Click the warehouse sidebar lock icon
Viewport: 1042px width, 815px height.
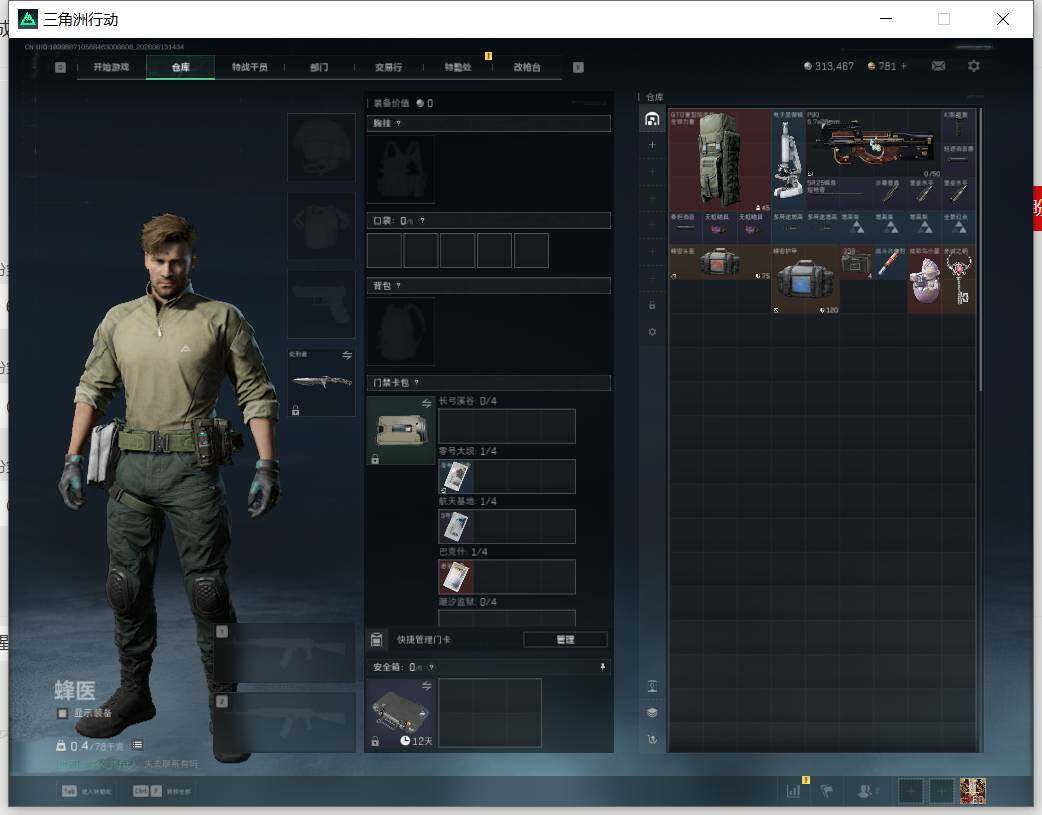652,305
